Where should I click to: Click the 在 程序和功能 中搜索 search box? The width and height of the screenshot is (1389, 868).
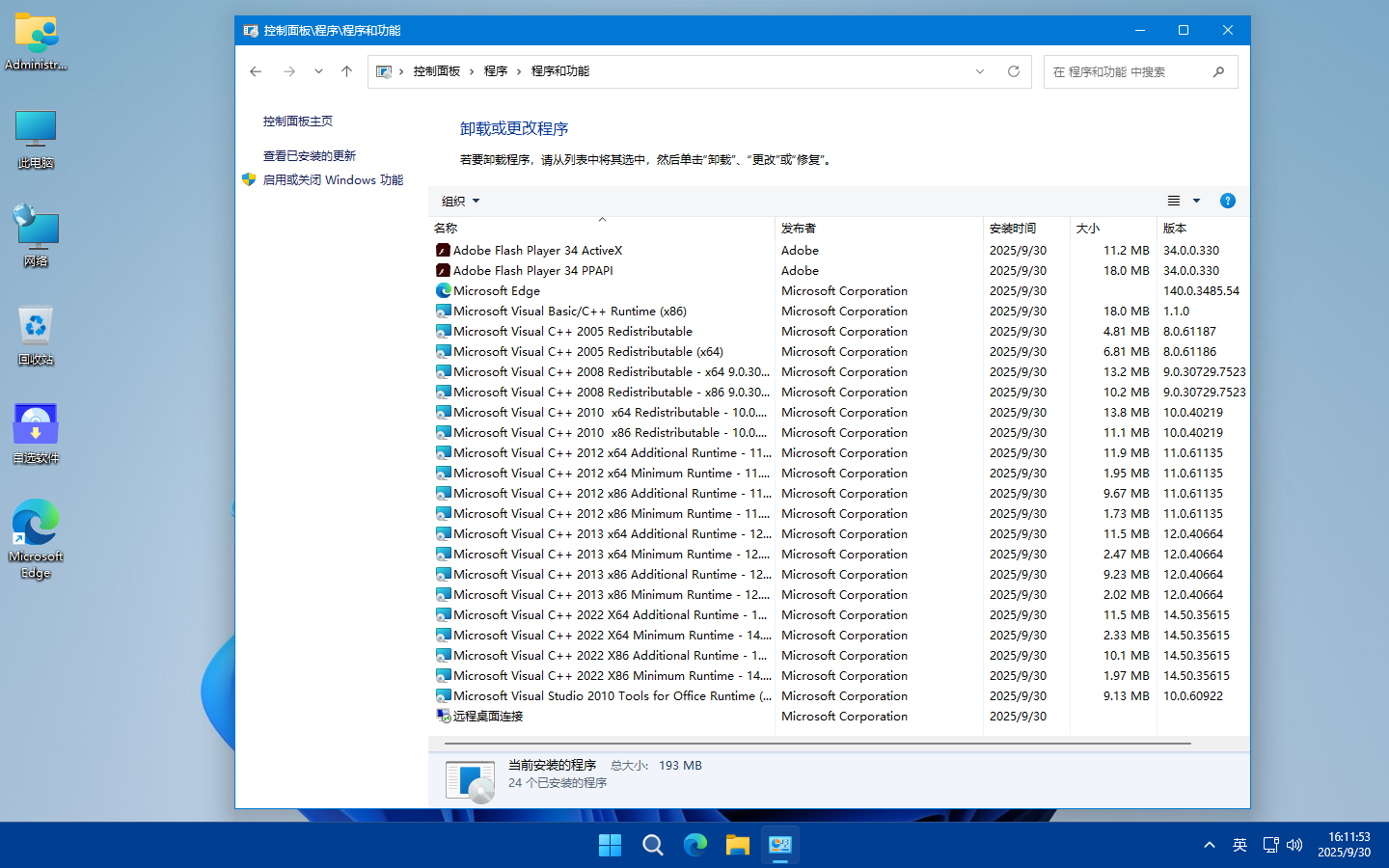(1129, 72)
